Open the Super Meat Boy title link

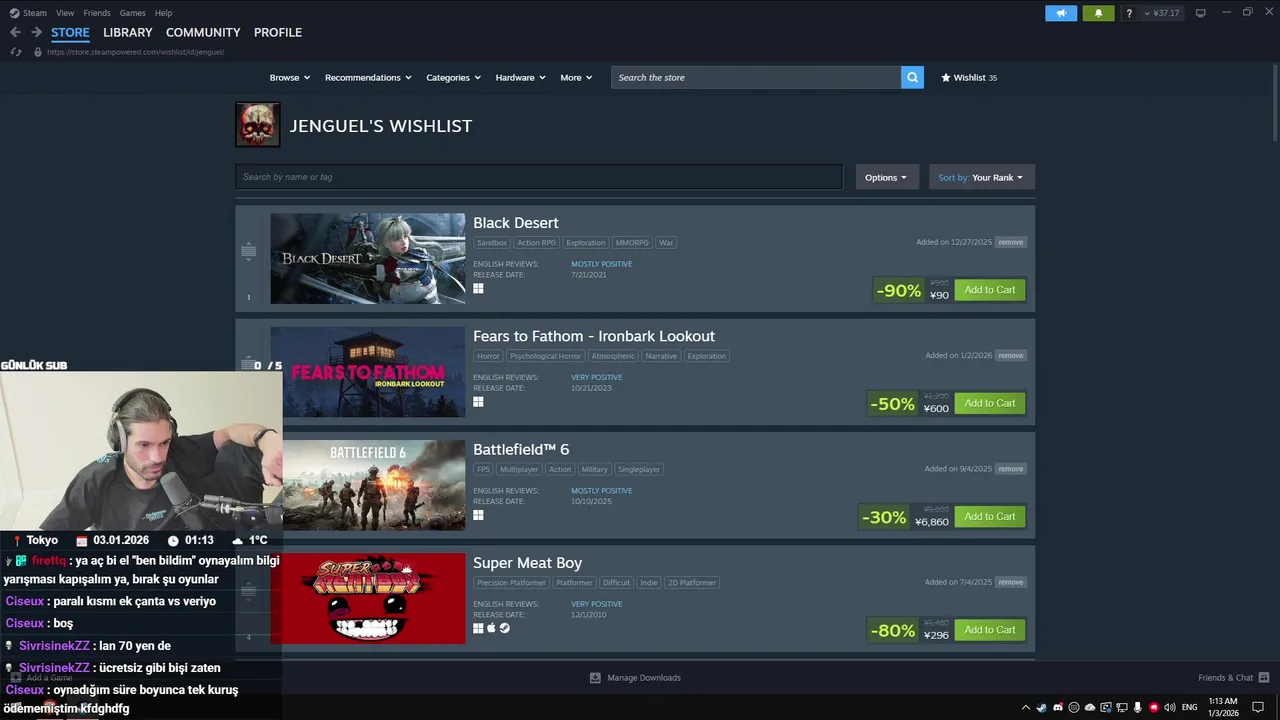(x=527, y=563)
